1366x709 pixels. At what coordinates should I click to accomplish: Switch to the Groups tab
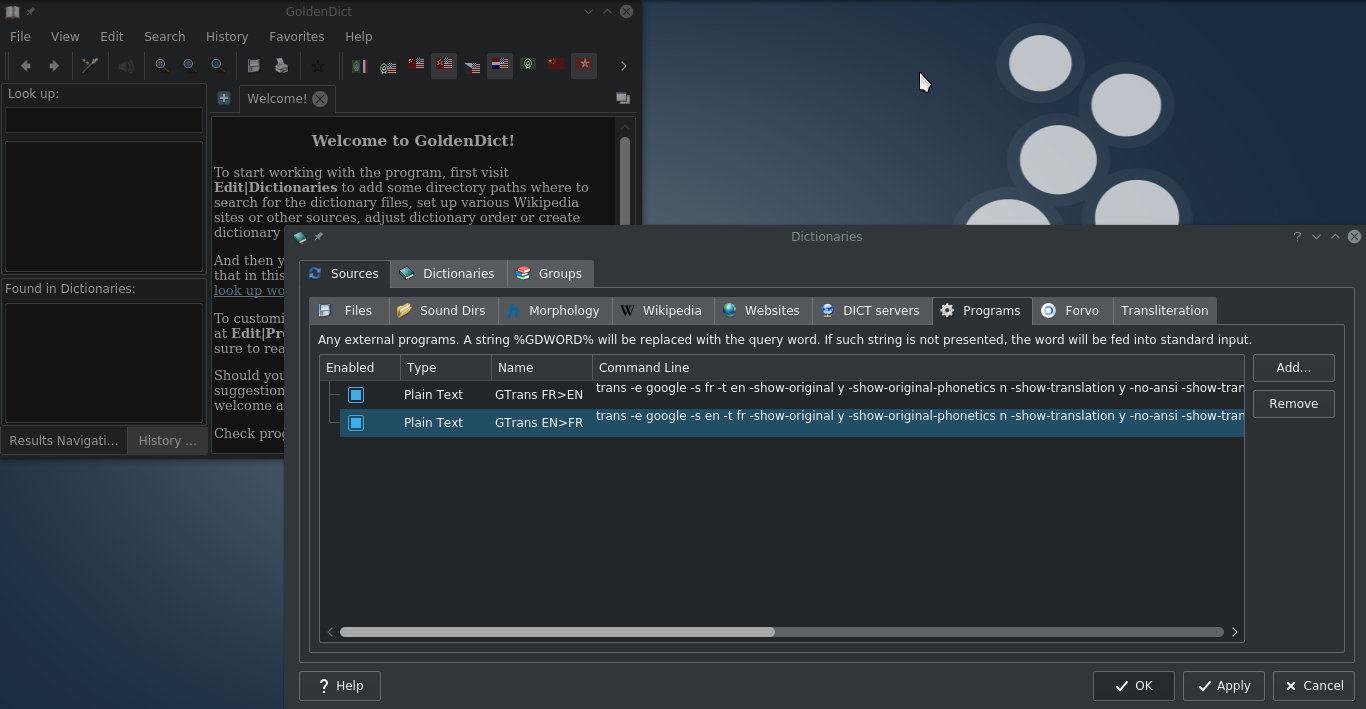(x=549, y=273)
